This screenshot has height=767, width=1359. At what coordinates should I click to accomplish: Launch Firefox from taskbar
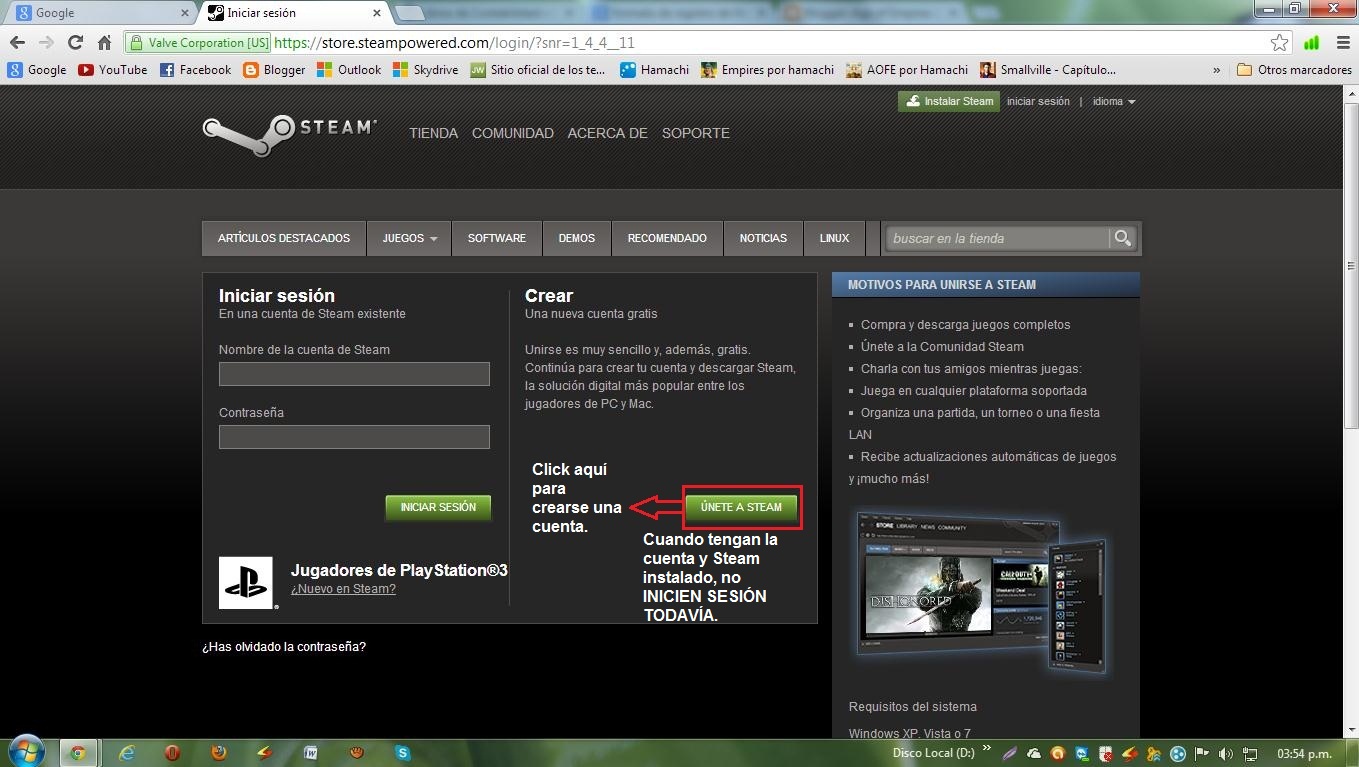pos(219,752)
